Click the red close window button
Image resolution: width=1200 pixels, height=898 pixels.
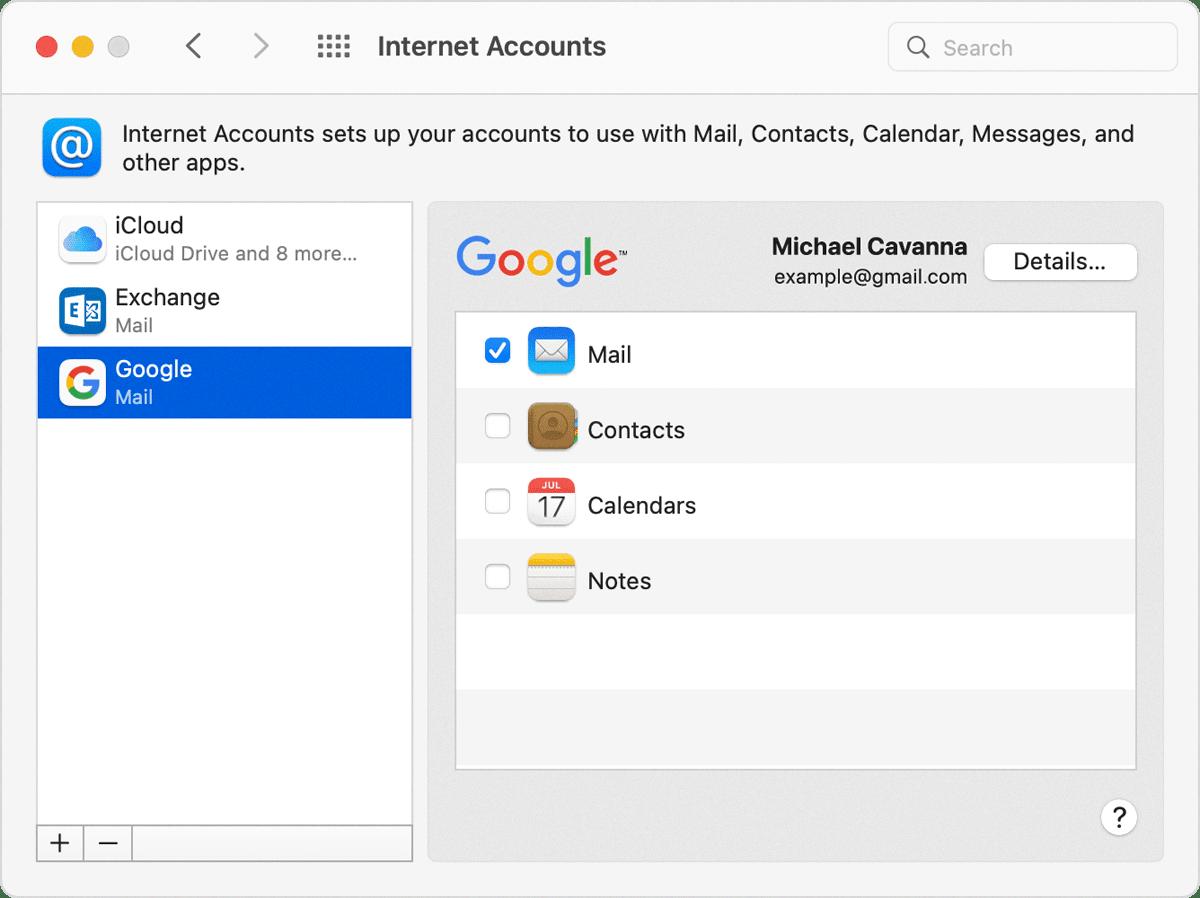coord(46,46)
